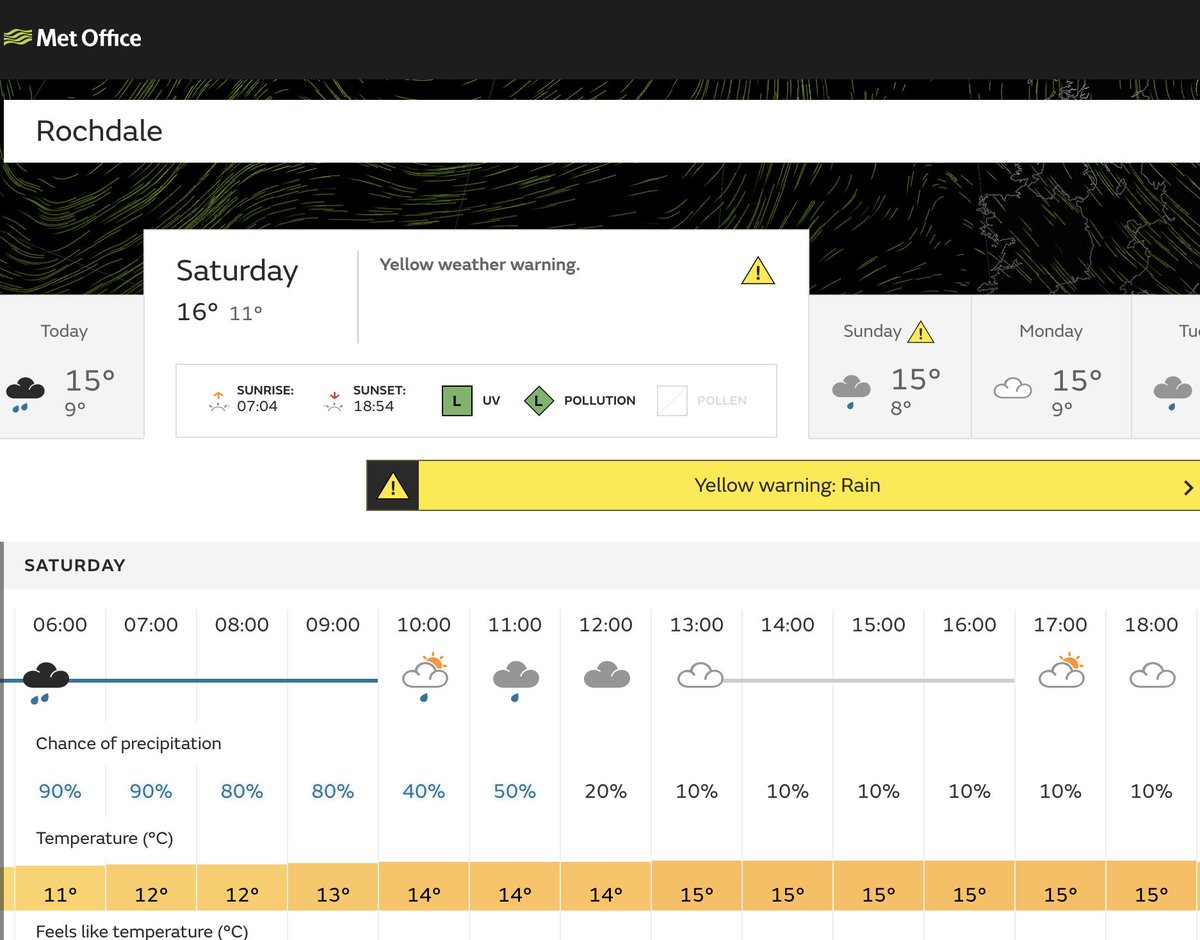Click the 06:00 temperature 11° cell
This screenshot has width=1200, height=940.
[60, 888]
